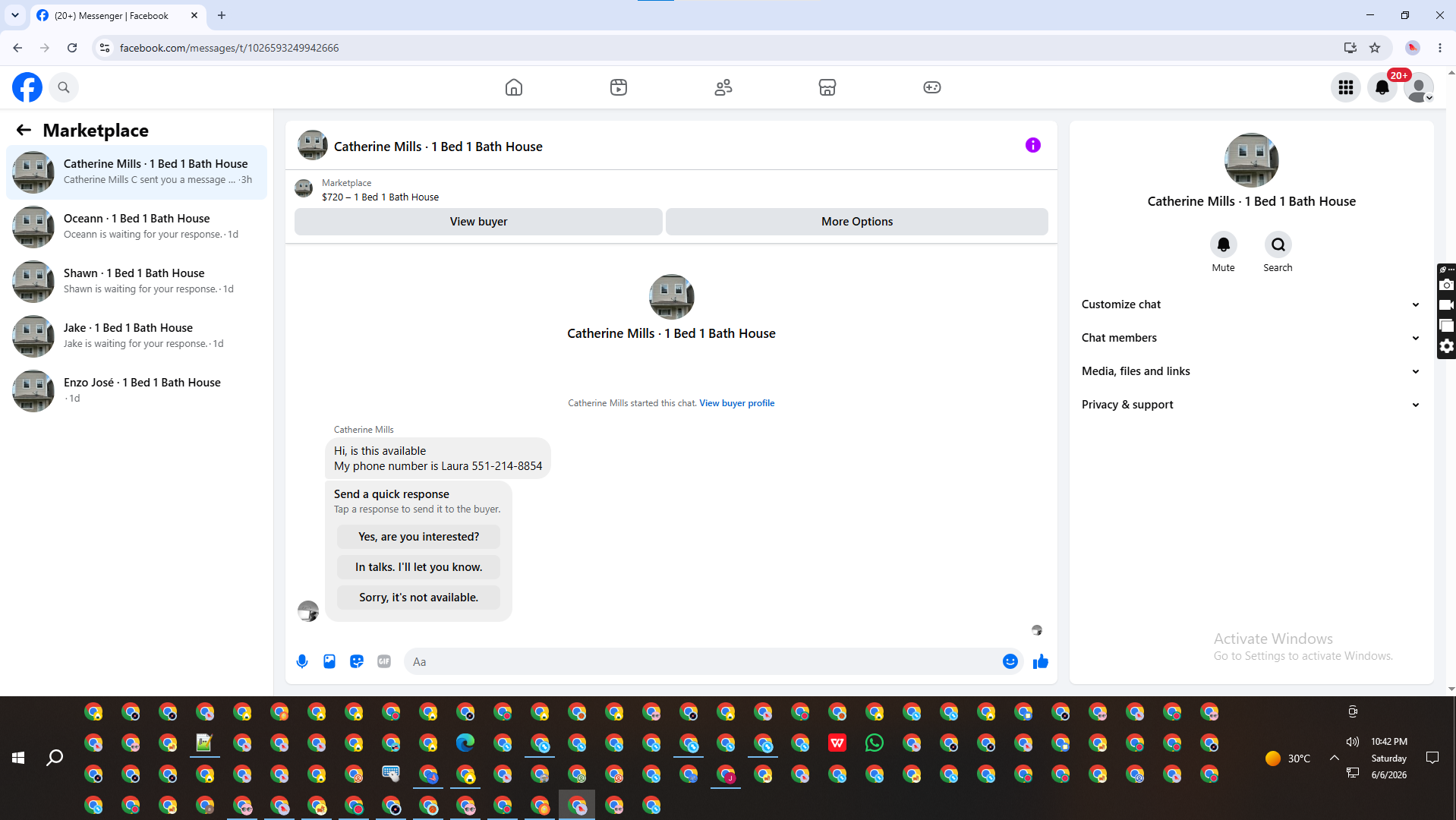This screenshot has width=1456, height=820.
Task: Select the Oceann conversation
Action: point(137,227)
